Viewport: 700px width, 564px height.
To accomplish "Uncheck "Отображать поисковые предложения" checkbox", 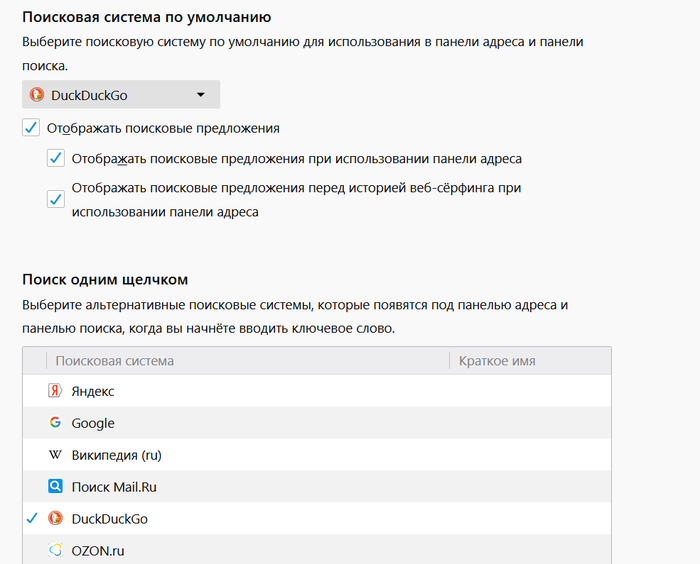I will point(31,128).
